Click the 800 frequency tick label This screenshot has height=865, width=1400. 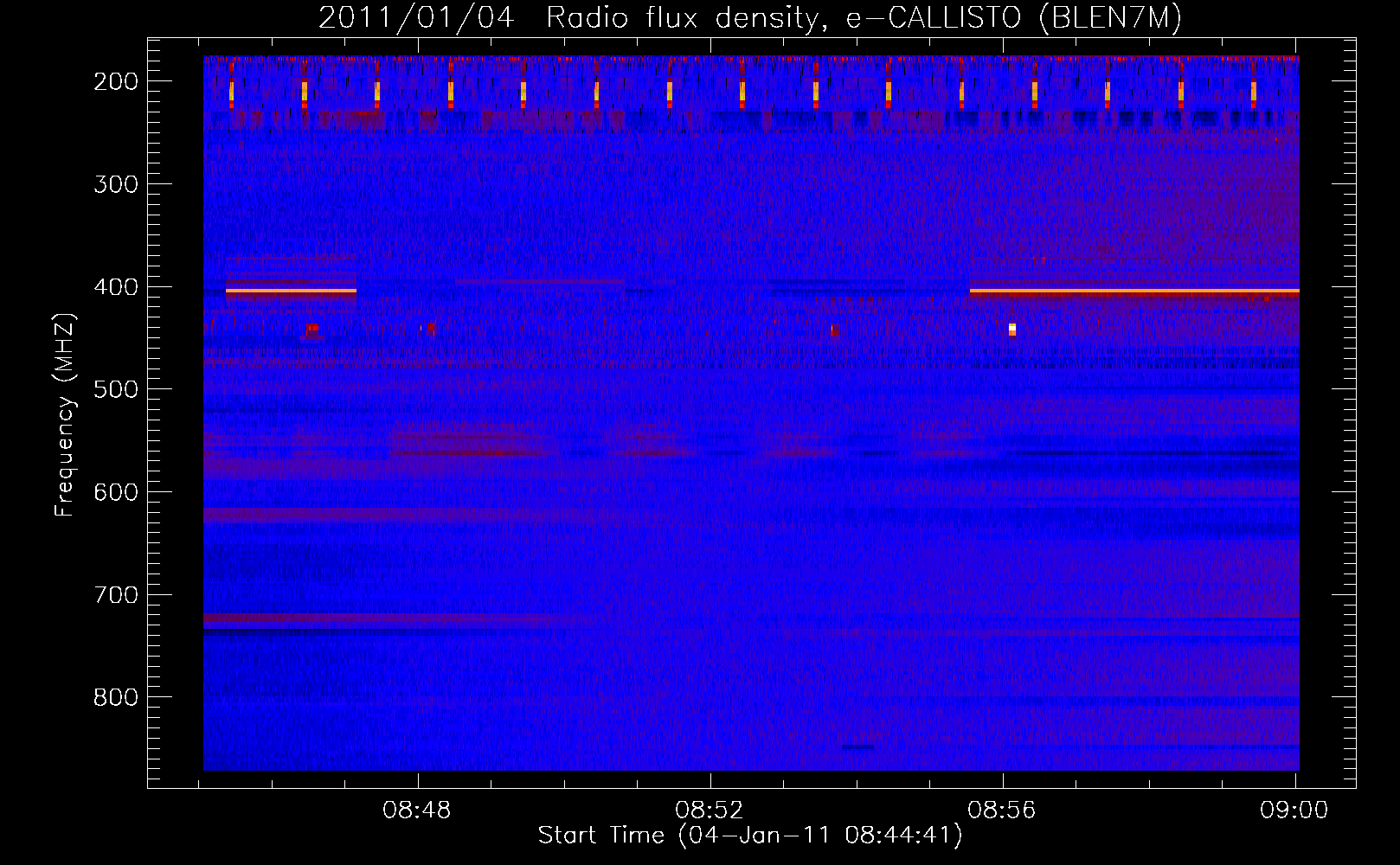click(115, 697)
